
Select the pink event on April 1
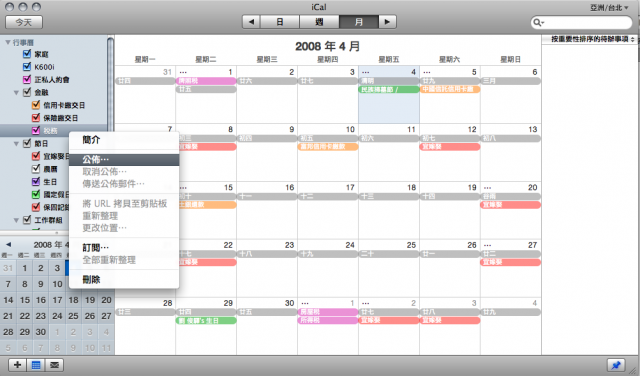pyautogui.click(x=206, y=81)
